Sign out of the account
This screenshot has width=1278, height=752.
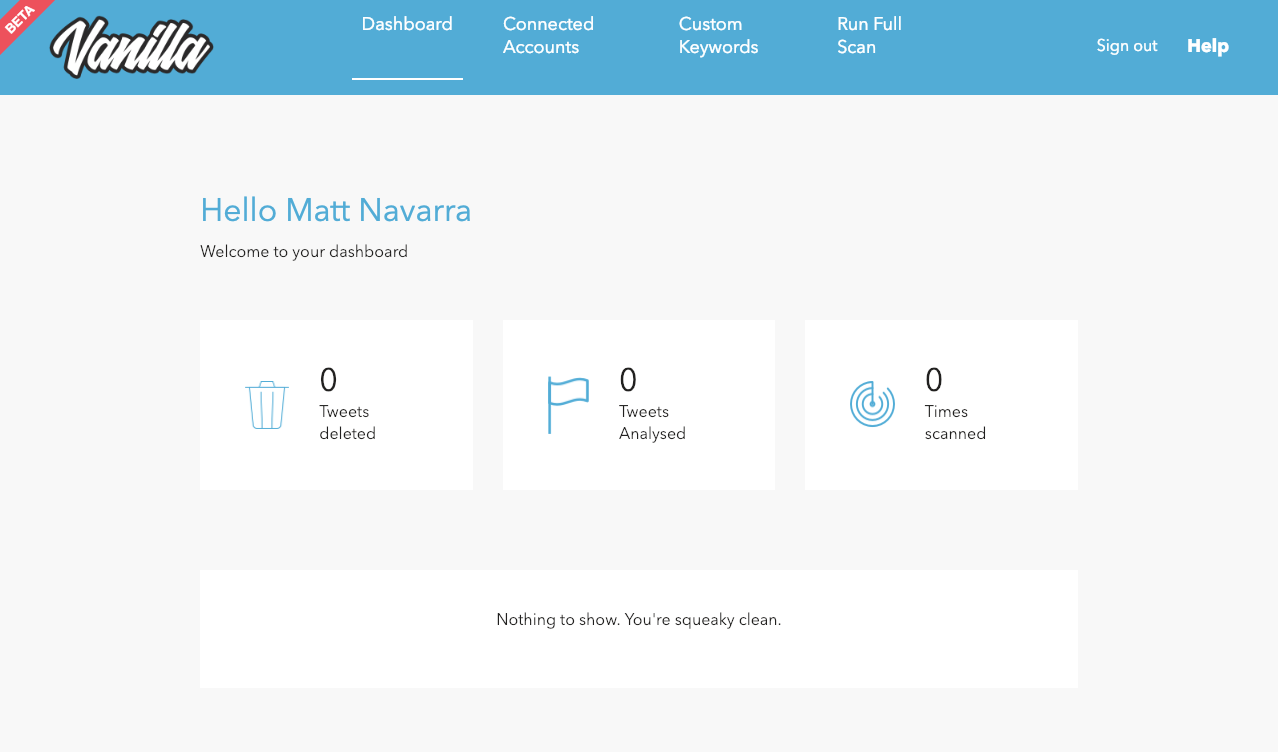tap(1127, 46)
